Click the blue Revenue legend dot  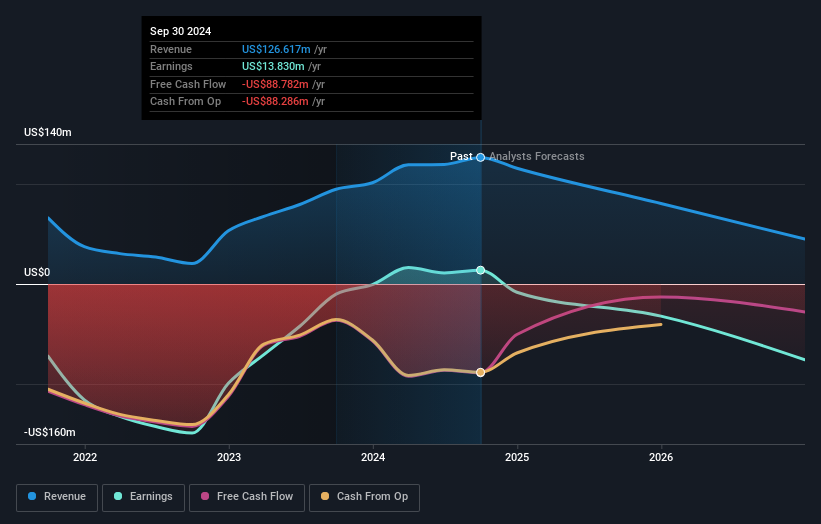pos(32,496)
